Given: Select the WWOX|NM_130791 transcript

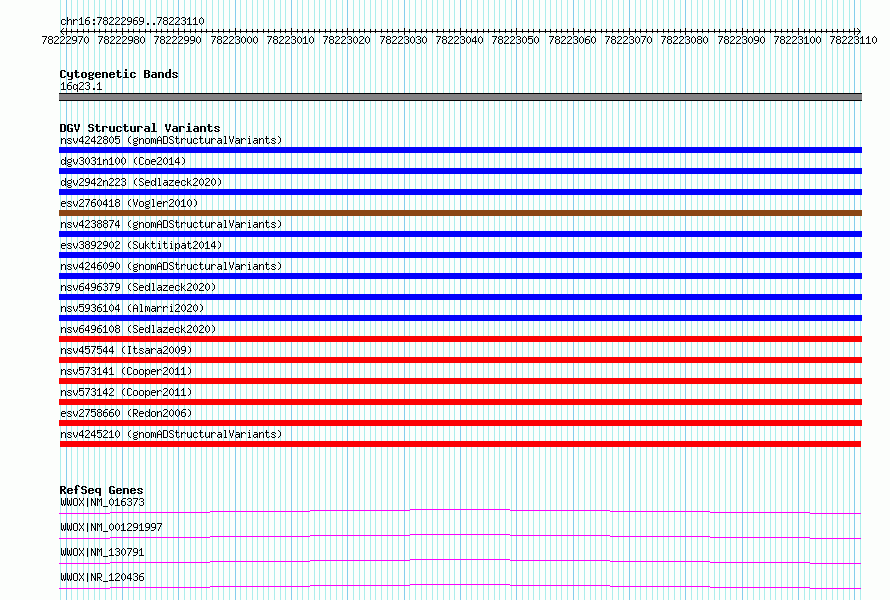Looking at the screenshot, I should pos(102,552).
